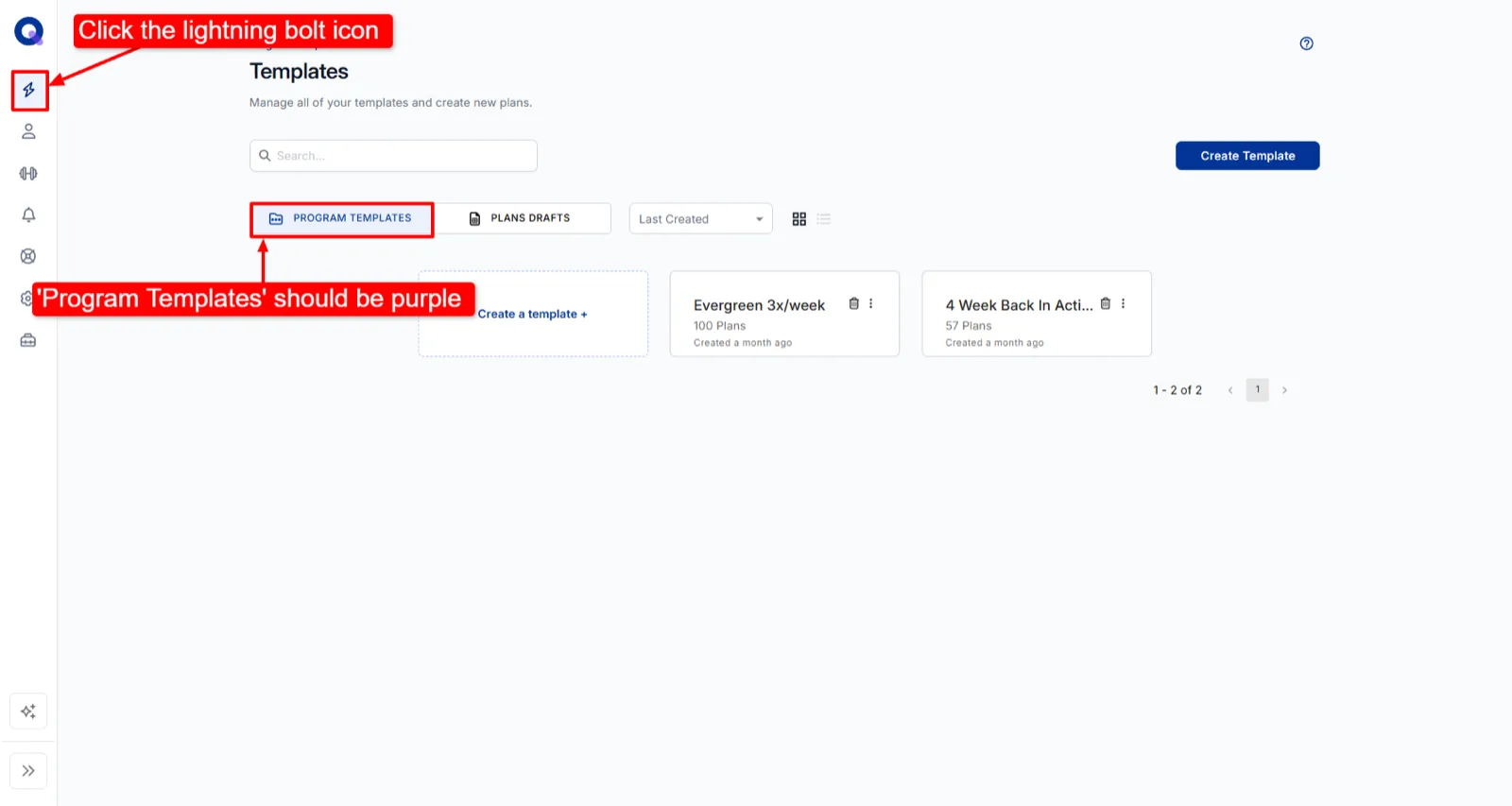Go to next page arrow
This screenshot has width=1512, height=806.
click(x=1284, y=390)
